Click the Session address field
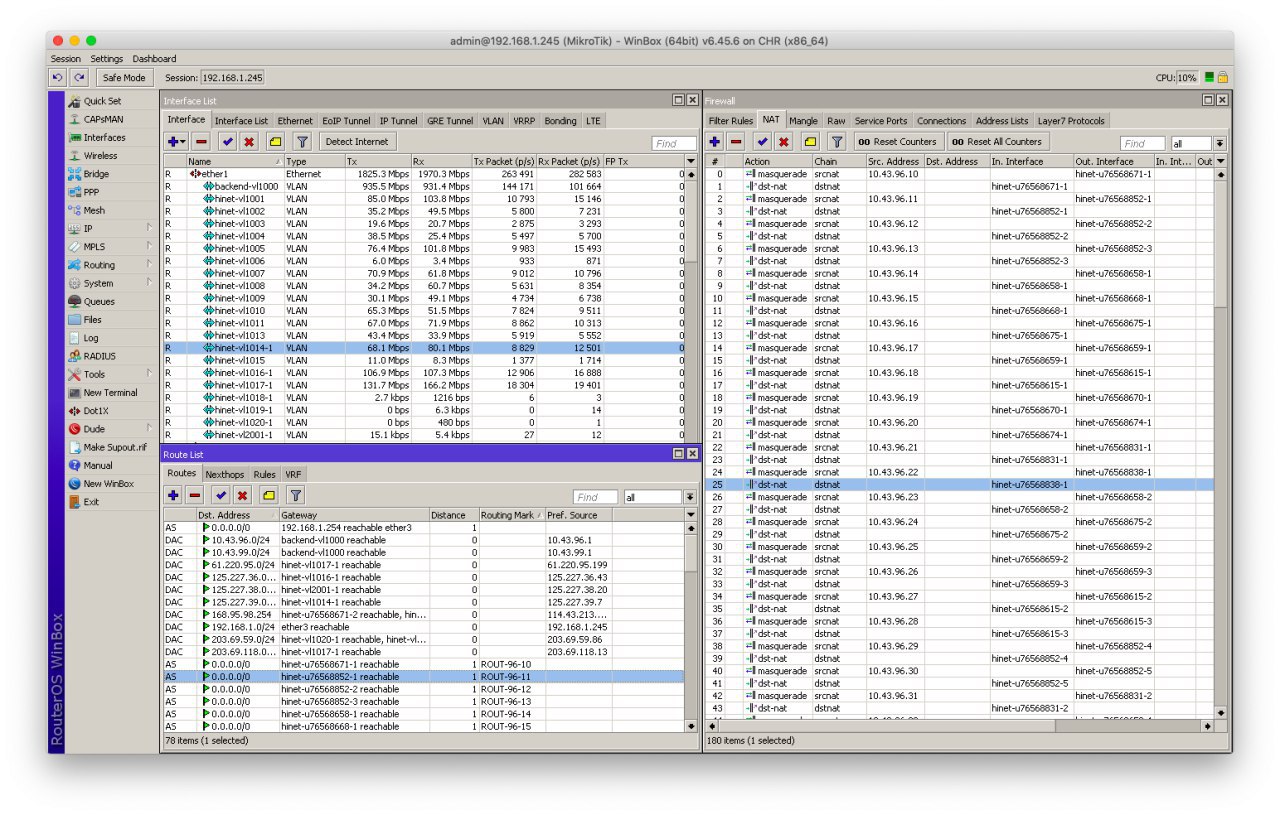The image size is (1280, 815). tap(232, 78)
